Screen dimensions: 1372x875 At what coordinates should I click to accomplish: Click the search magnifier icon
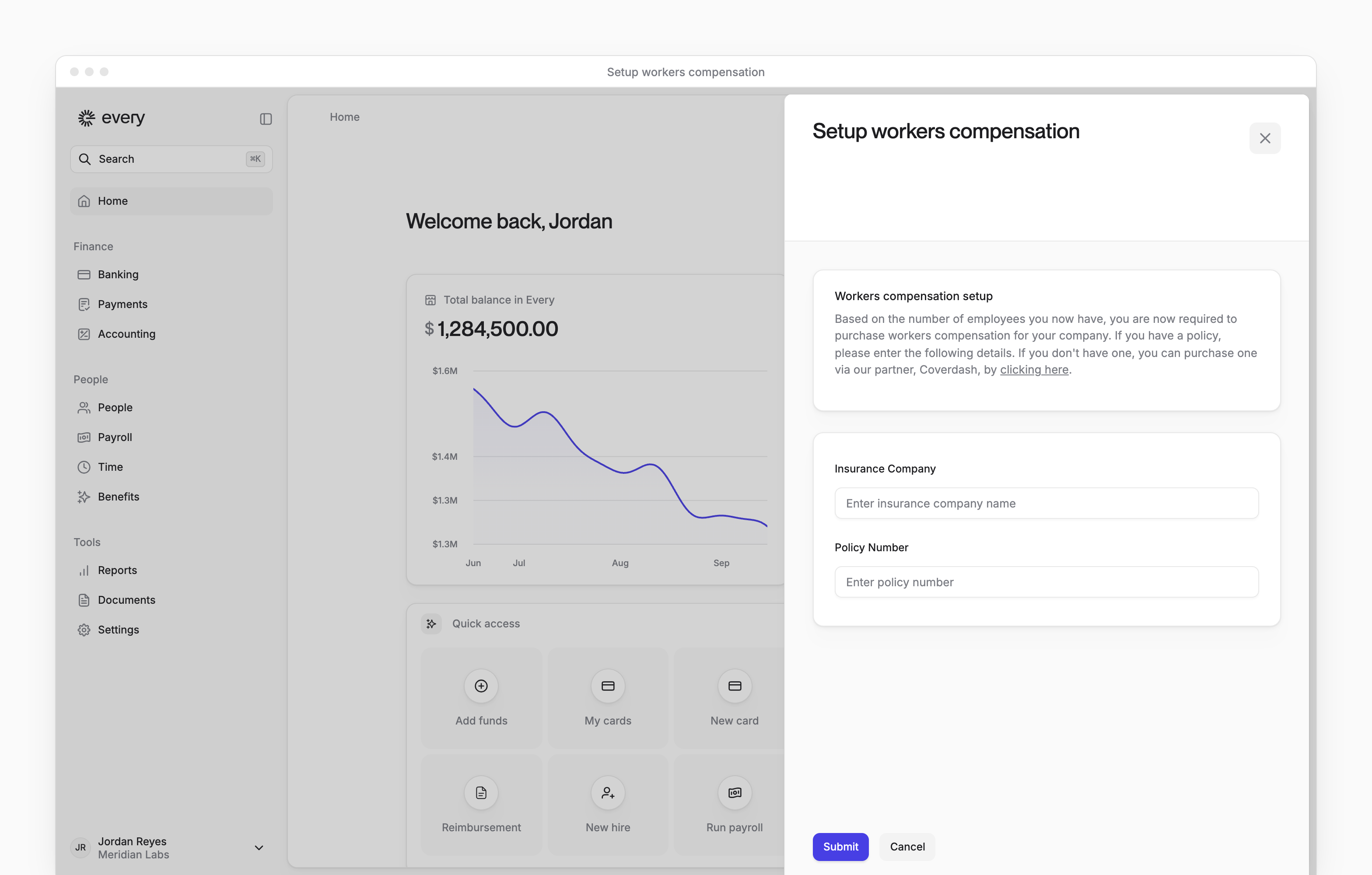click(84, 159)
